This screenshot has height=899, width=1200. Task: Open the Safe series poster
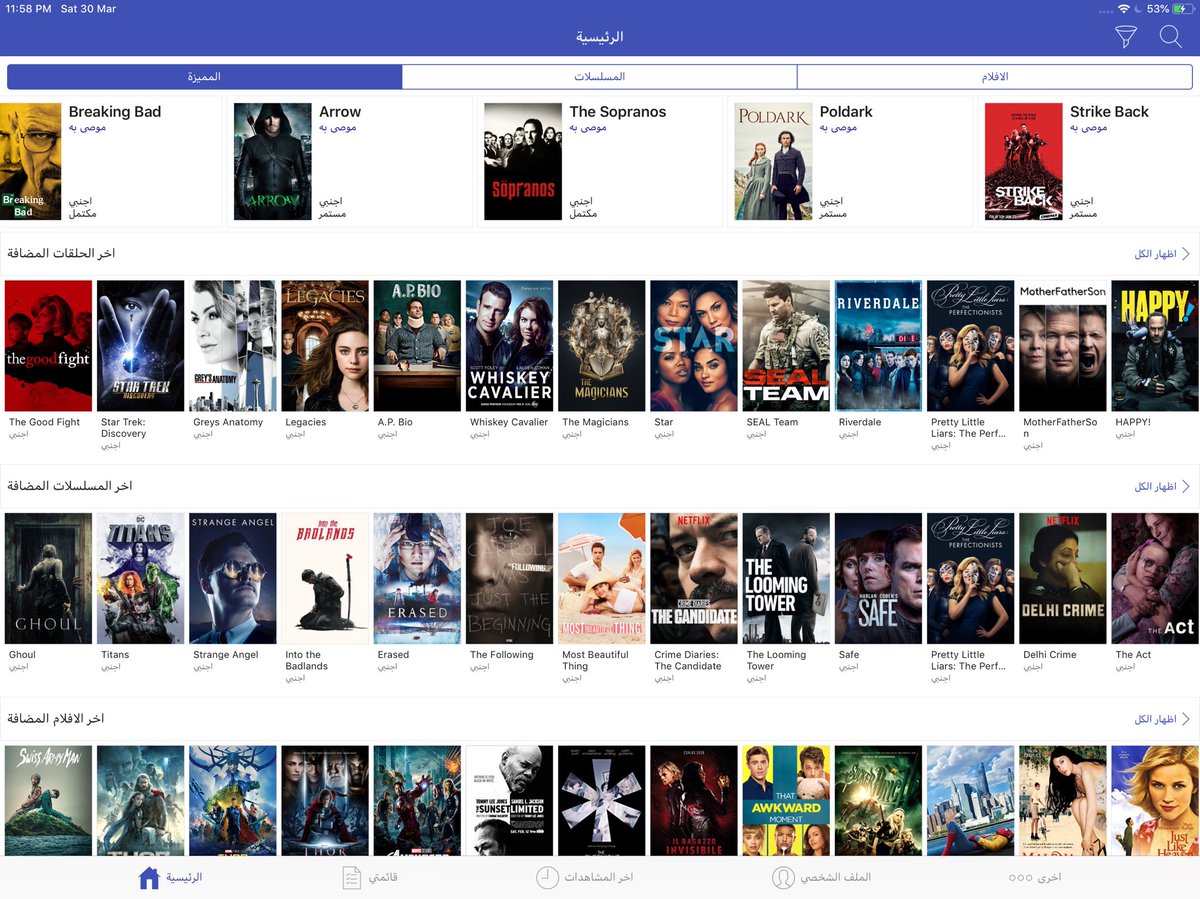coord(878,579)
